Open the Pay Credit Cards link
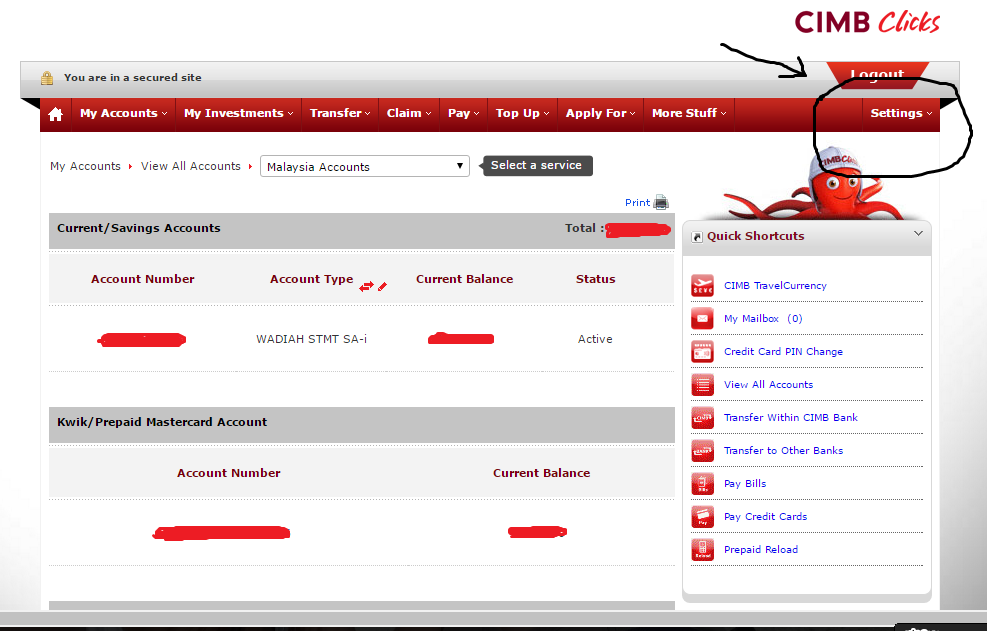 [x=765, y=516]
